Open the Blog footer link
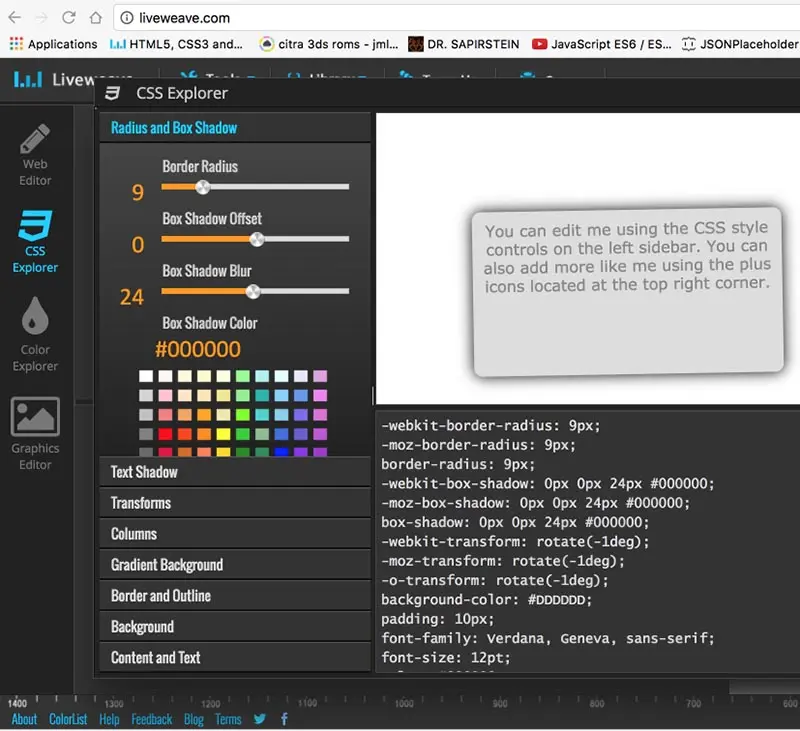800x731 pixels. (x=194, y=719)
